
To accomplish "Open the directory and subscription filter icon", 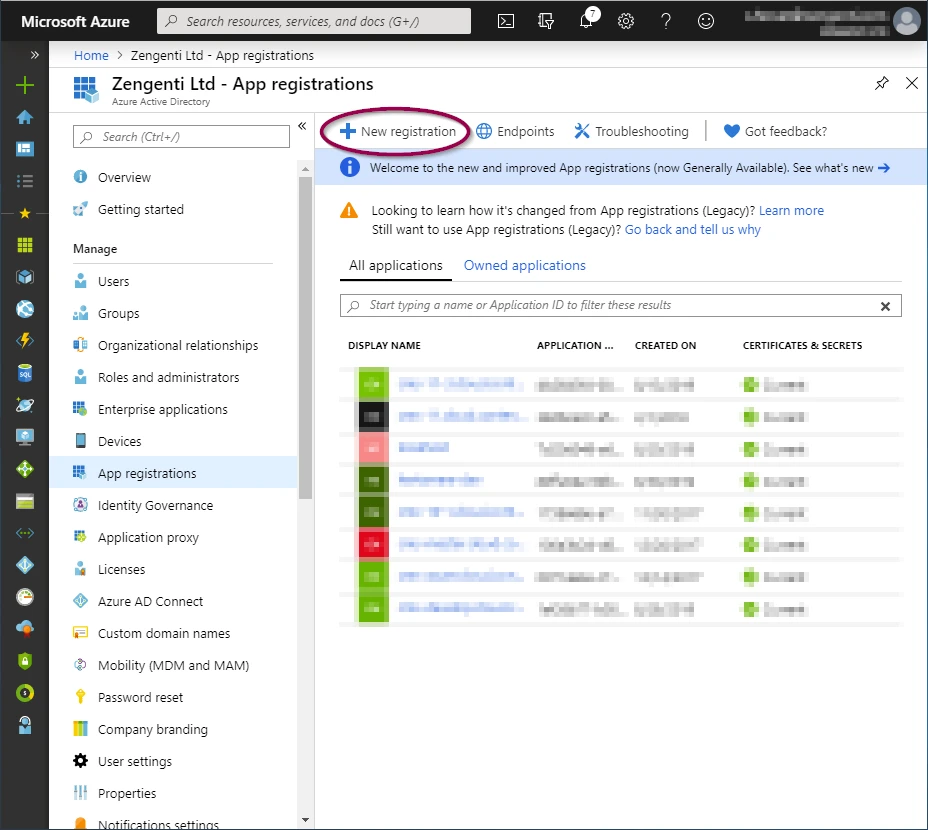I will point(546,20).
